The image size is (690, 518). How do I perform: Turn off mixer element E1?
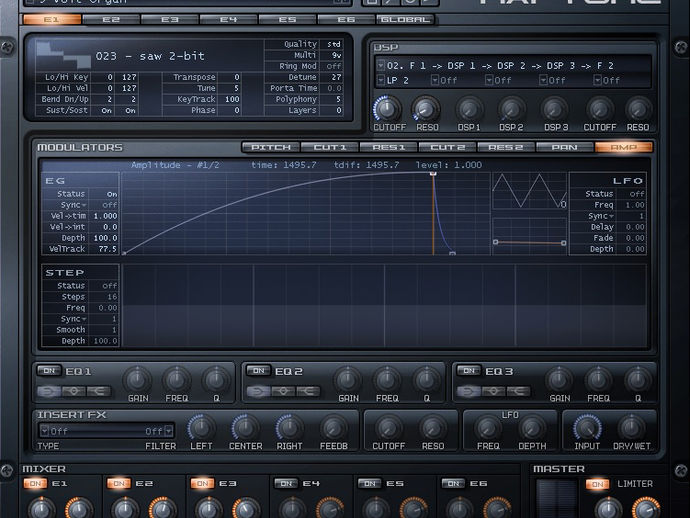35,484
